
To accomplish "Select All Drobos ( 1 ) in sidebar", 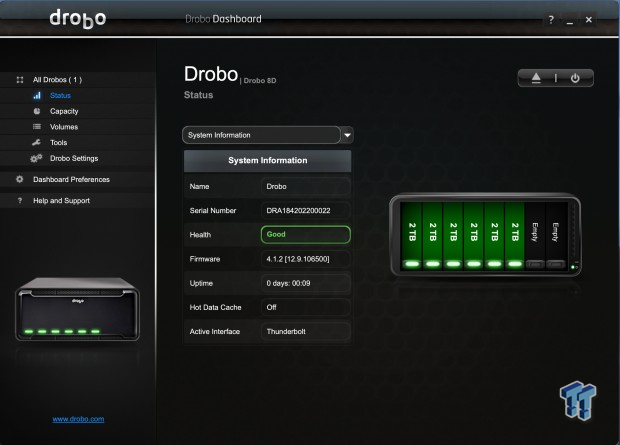I will coord(57,80).
